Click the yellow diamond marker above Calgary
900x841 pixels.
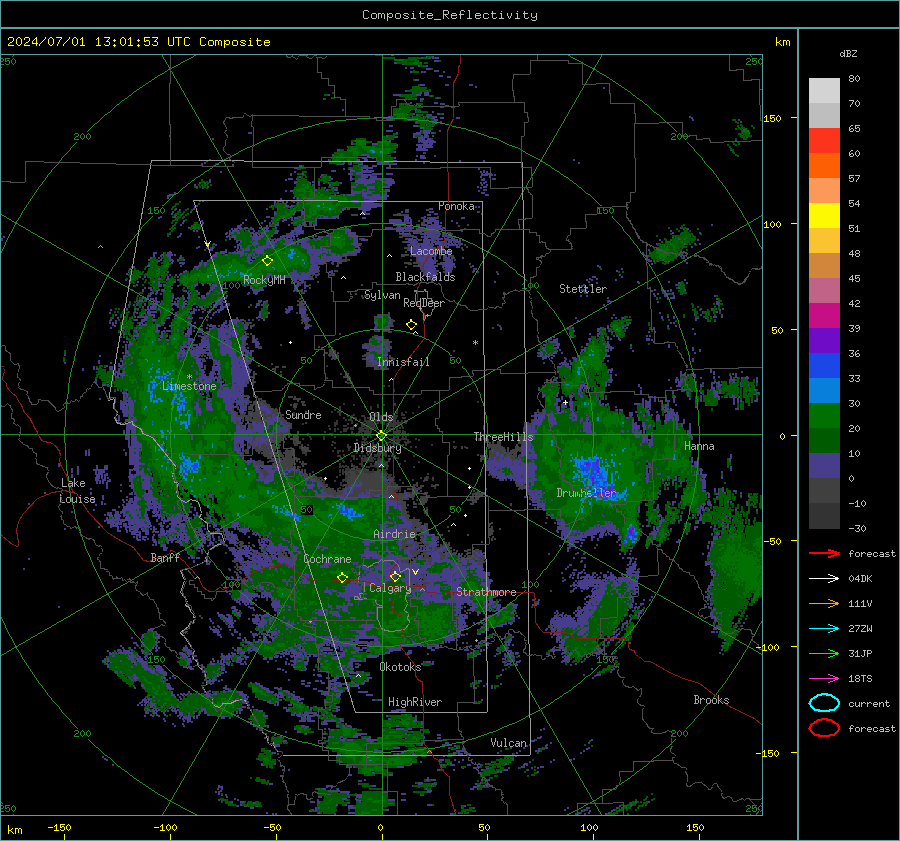pos(395,576)
